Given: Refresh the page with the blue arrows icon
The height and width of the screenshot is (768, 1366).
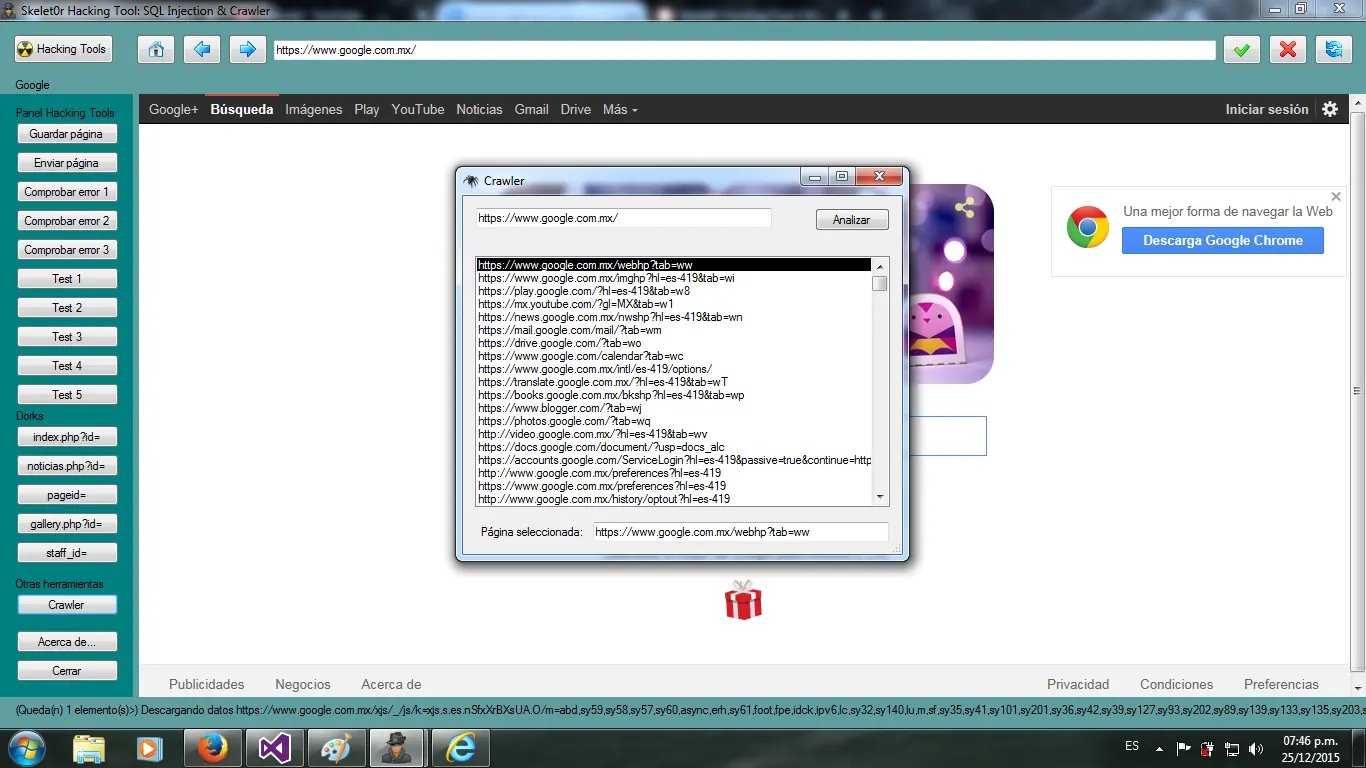Looking at the screenshot, I should click(1334, 49).
